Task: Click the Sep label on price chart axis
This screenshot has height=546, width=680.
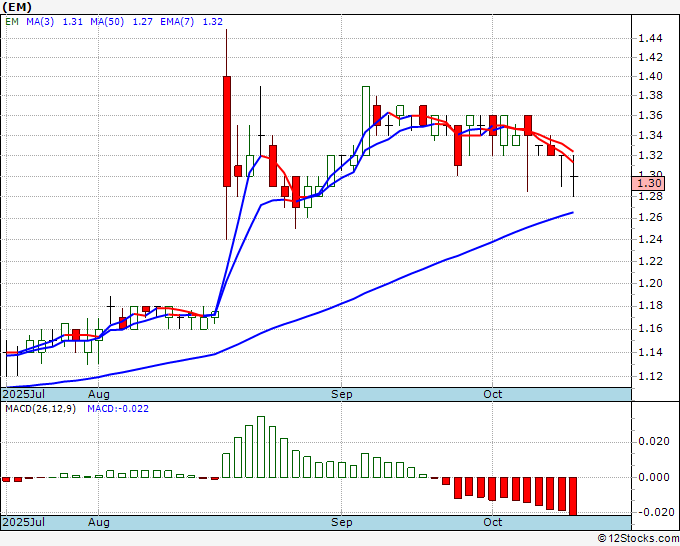Action: (342, 394)
